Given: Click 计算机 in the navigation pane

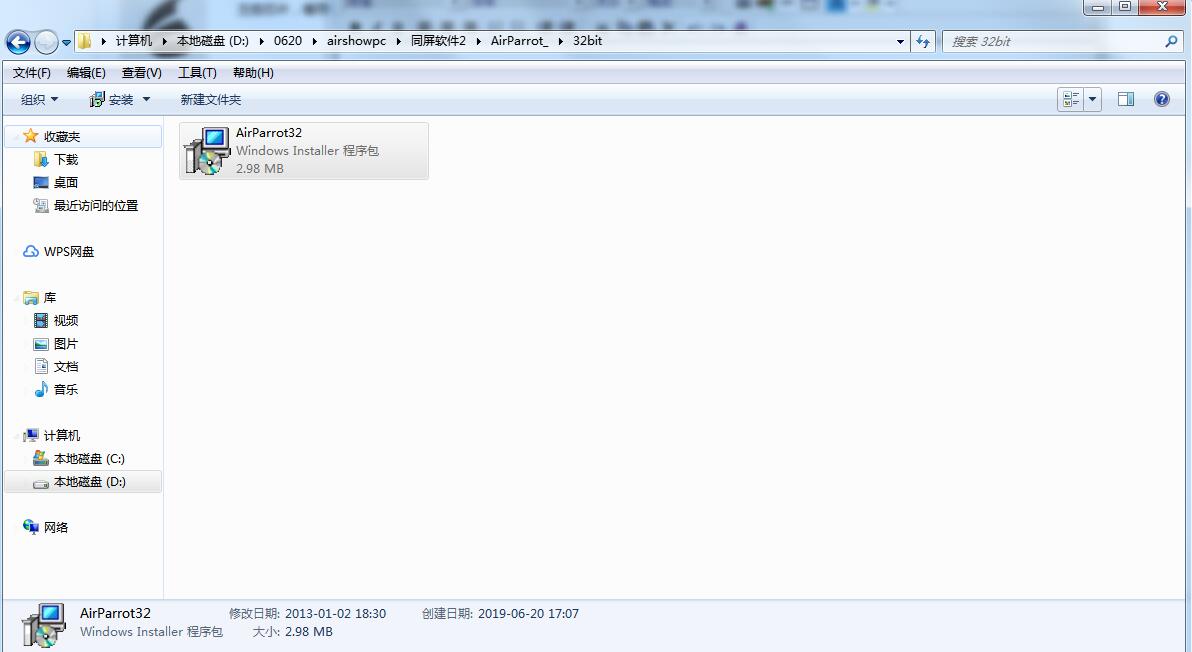Looking at the screenshot, I should [62, 435].
